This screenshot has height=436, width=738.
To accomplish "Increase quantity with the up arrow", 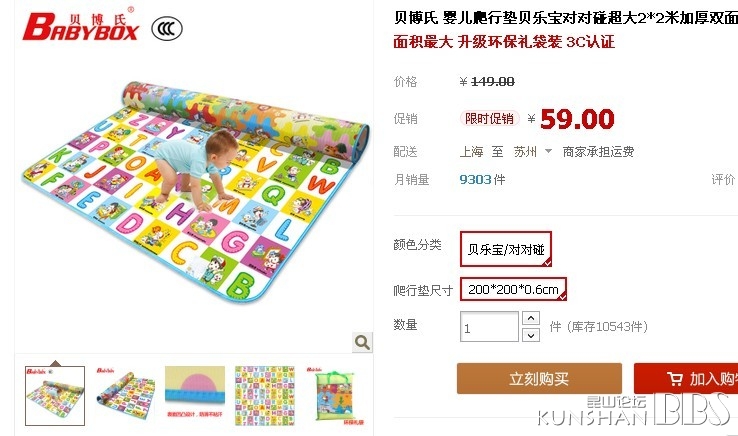I will pos(531,318).
